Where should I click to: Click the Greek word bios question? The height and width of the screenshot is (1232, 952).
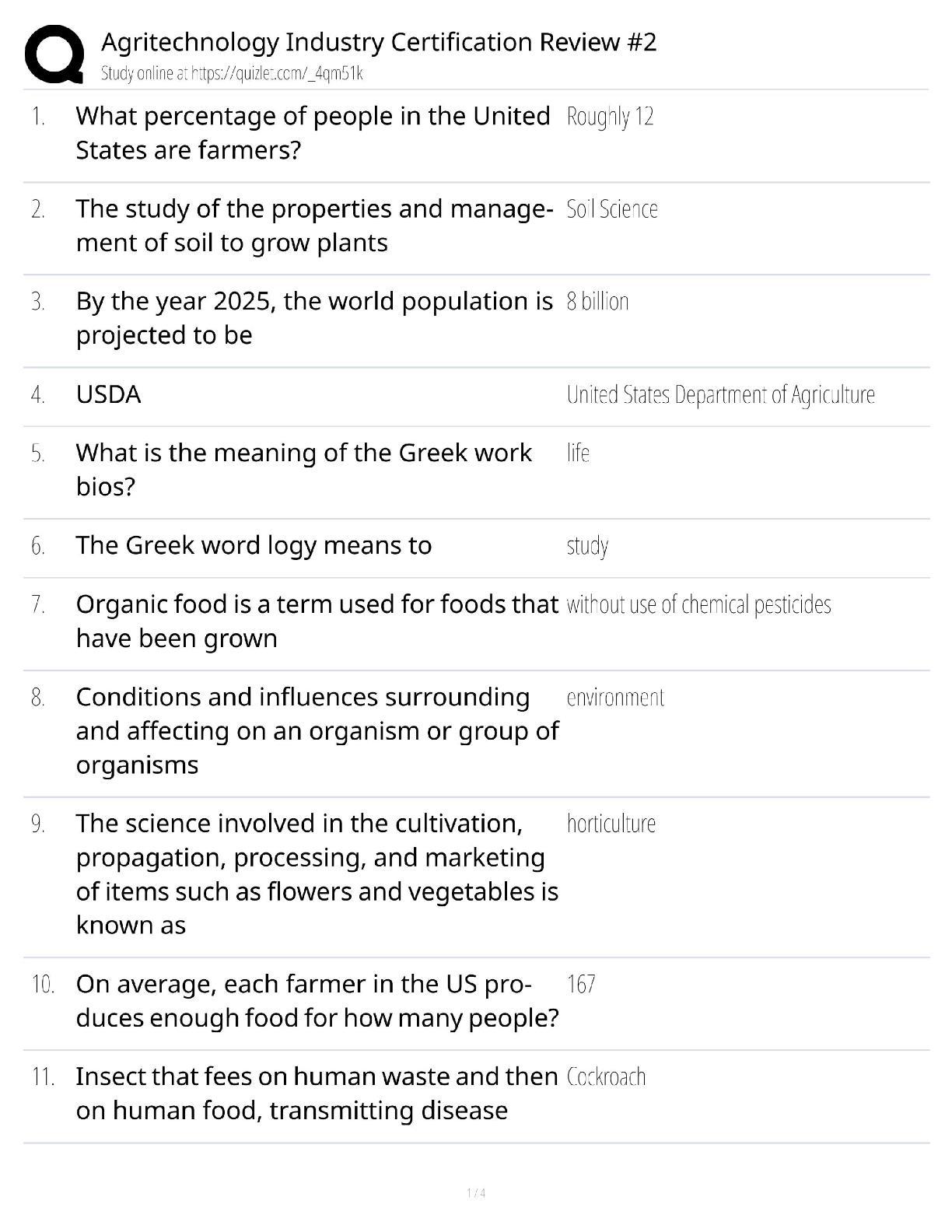click(x=304, y=470)
